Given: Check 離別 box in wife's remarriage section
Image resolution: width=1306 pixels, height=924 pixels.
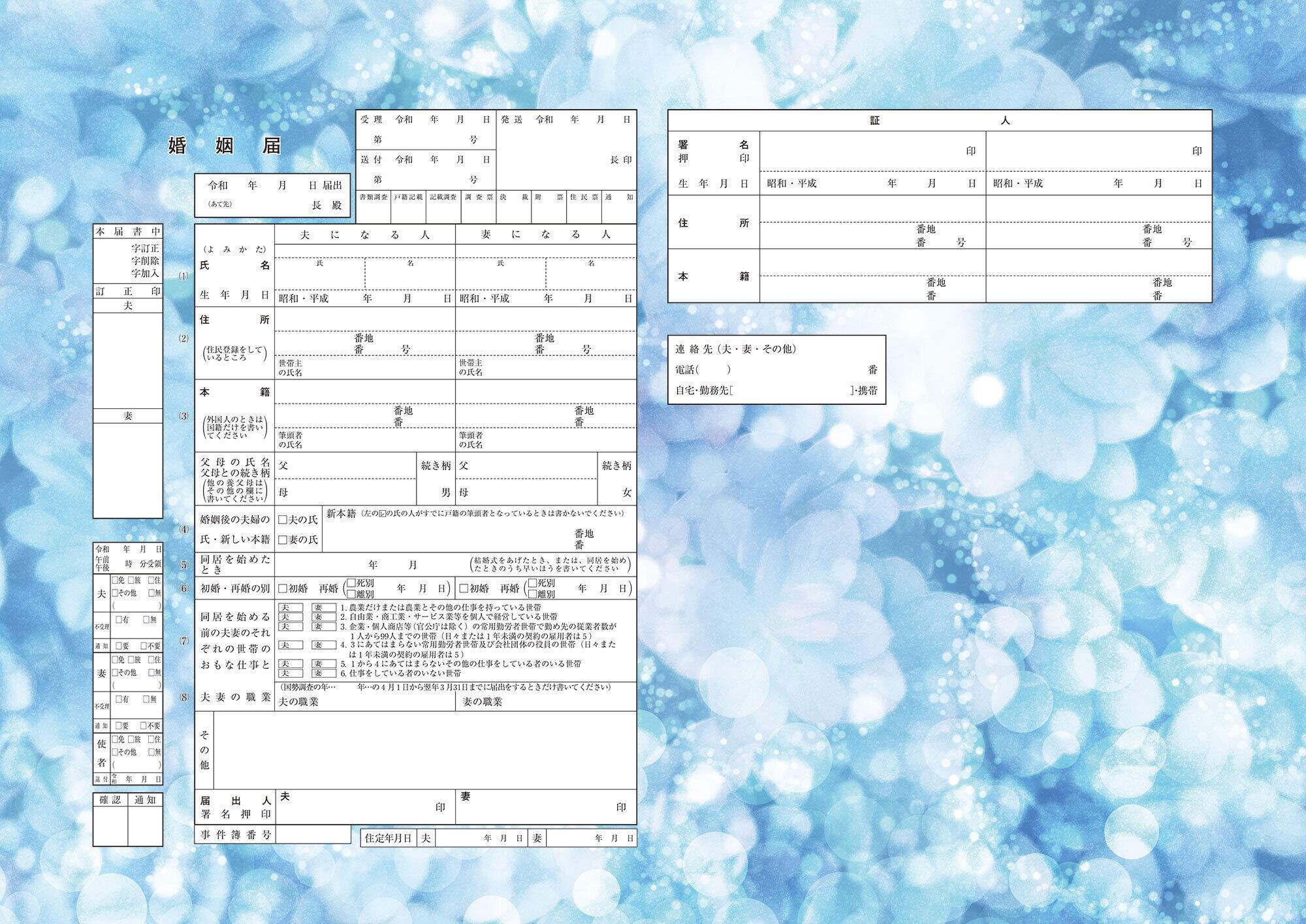Looking at the screenshot, I should pyautogui.click(x=532, y=594).
